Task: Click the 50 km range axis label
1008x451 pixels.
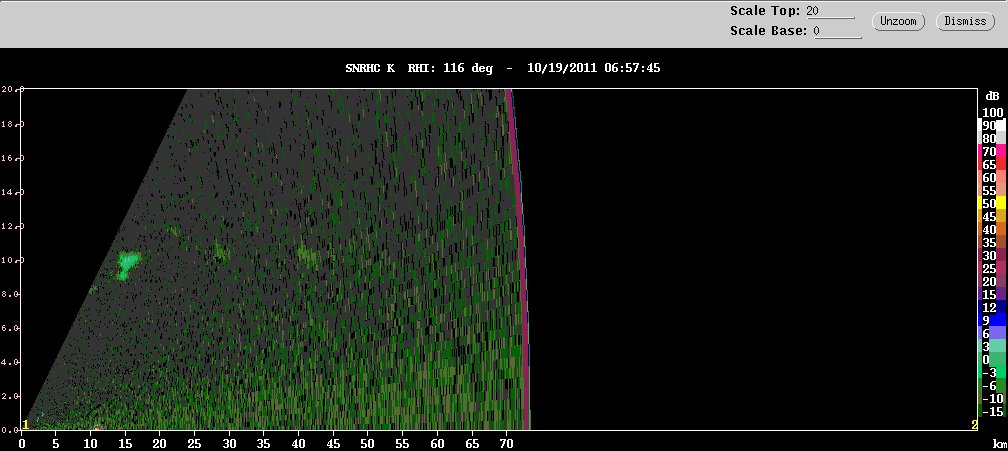Action: [368, 443]
